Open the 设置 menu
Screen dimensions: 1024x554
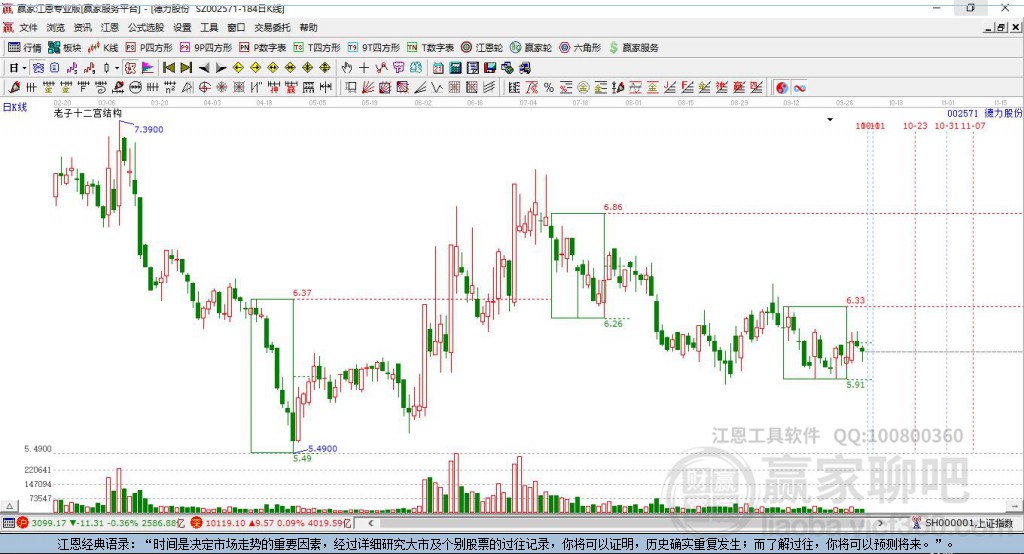pyautogui.click(x=182, y=27)
